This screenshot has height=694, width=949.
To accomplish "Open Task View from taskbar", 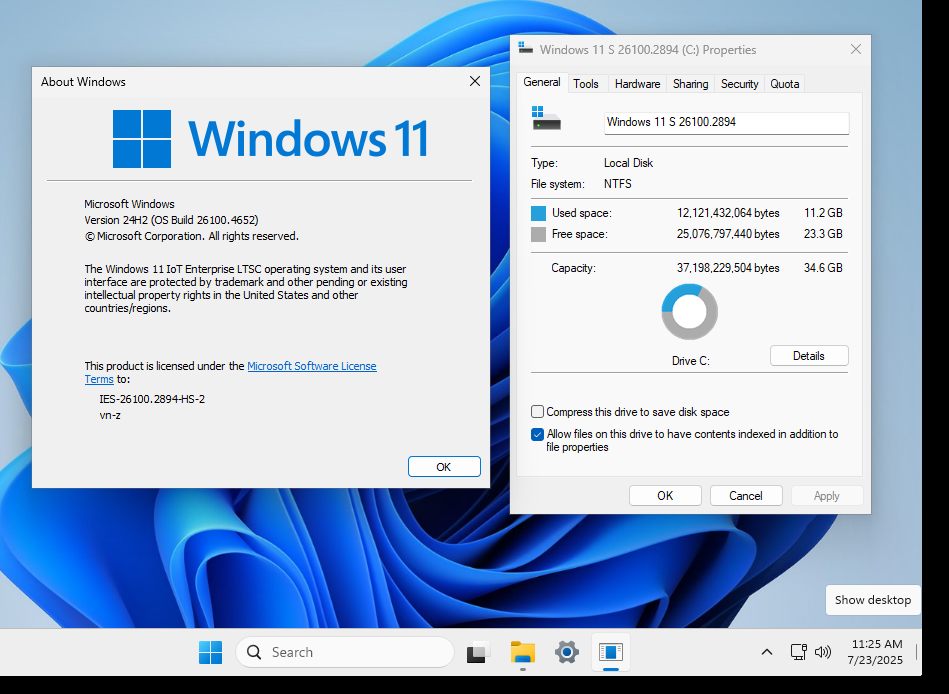I will [478, 652].
